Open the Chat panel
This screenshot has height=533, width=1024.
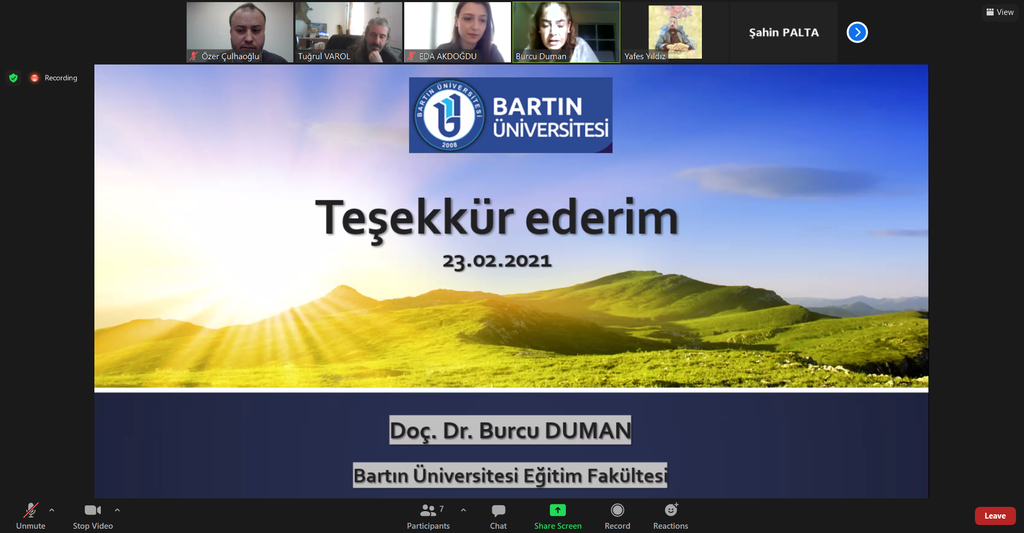(x=498, y=514)
